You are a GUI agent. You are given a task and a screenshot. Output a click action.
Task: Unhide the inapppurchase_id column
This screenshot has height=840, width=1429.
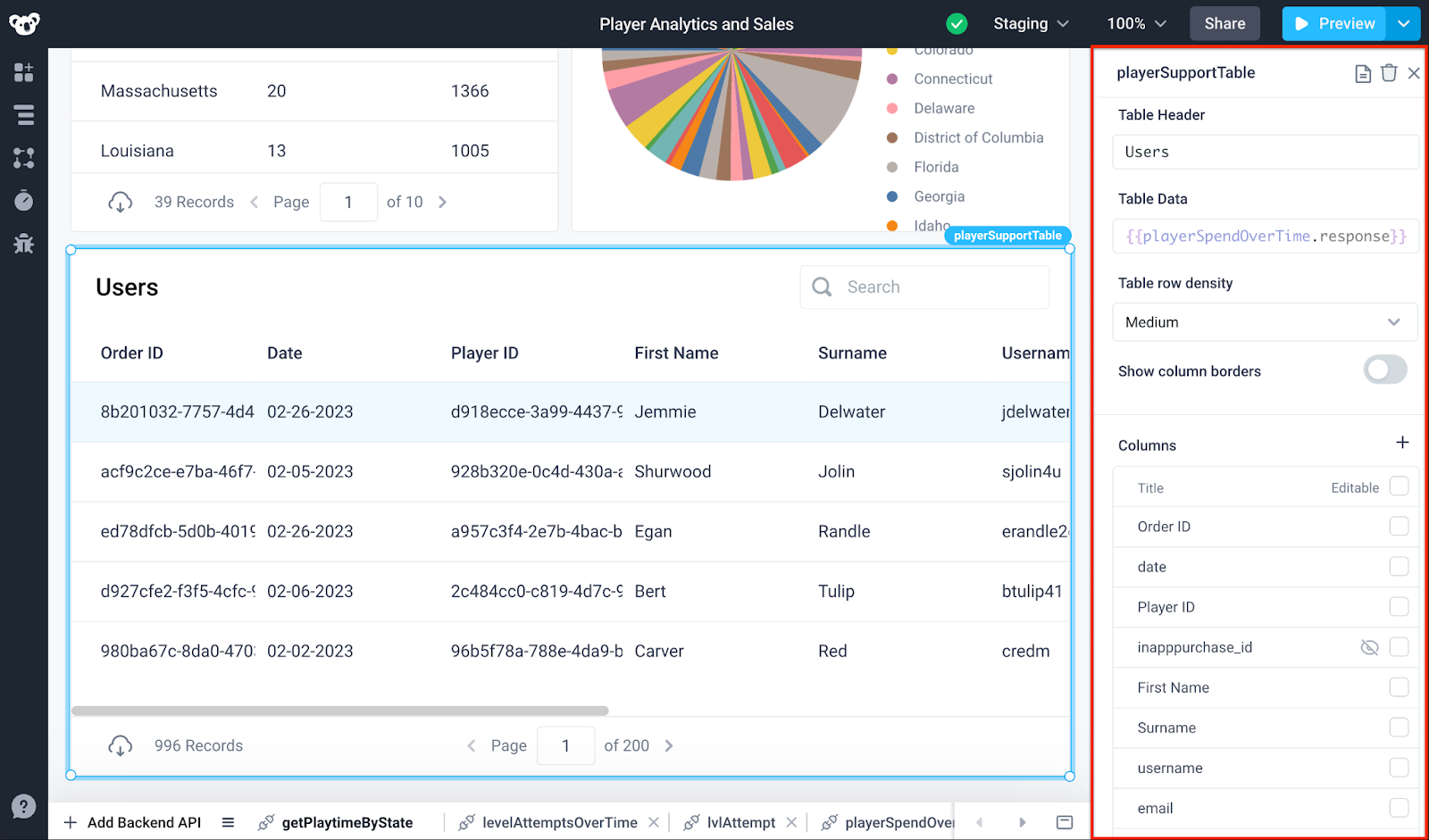tap(1369, 647)
